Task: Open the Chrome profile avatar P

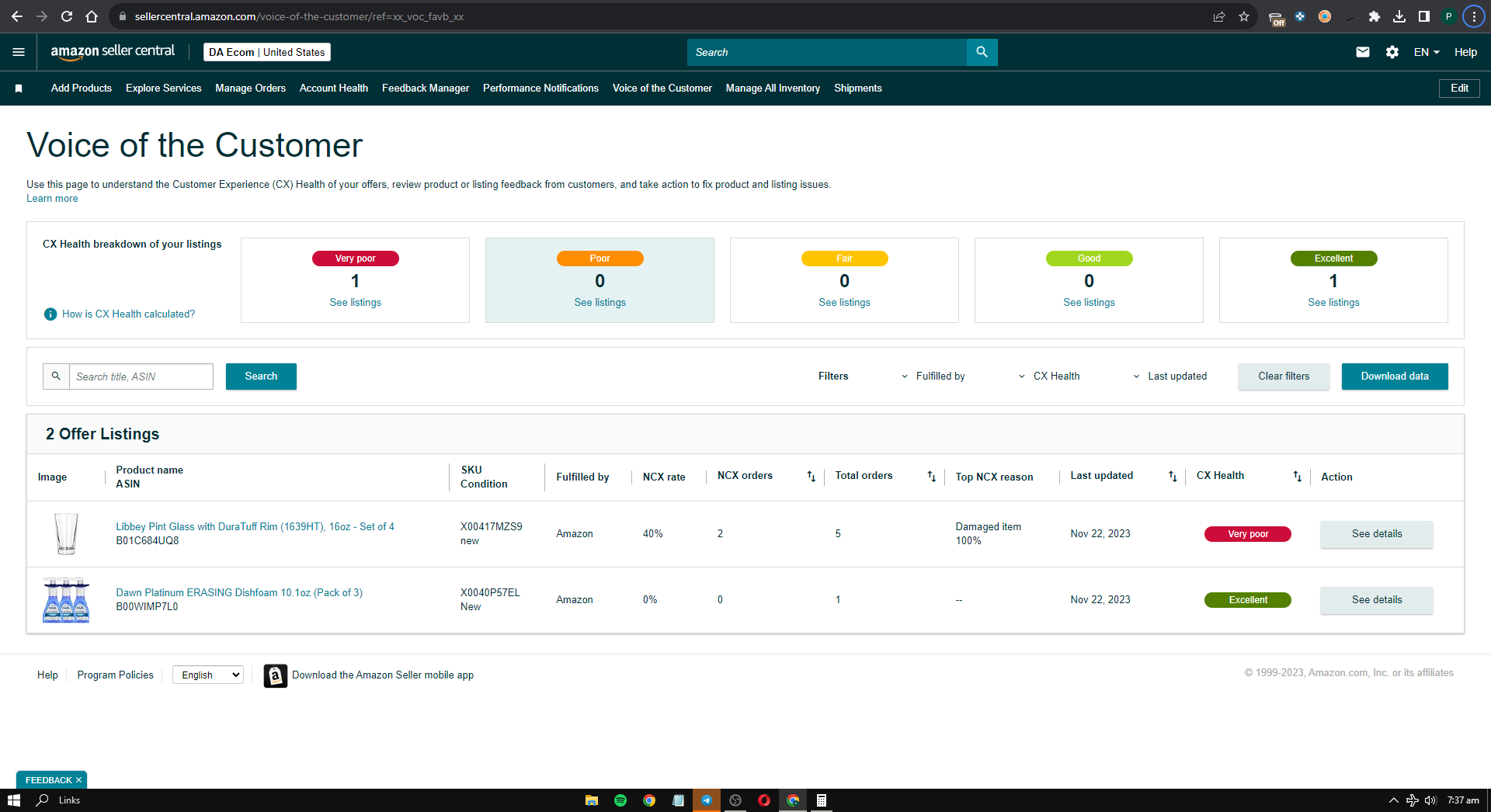Action: [x=1449, y=16]
